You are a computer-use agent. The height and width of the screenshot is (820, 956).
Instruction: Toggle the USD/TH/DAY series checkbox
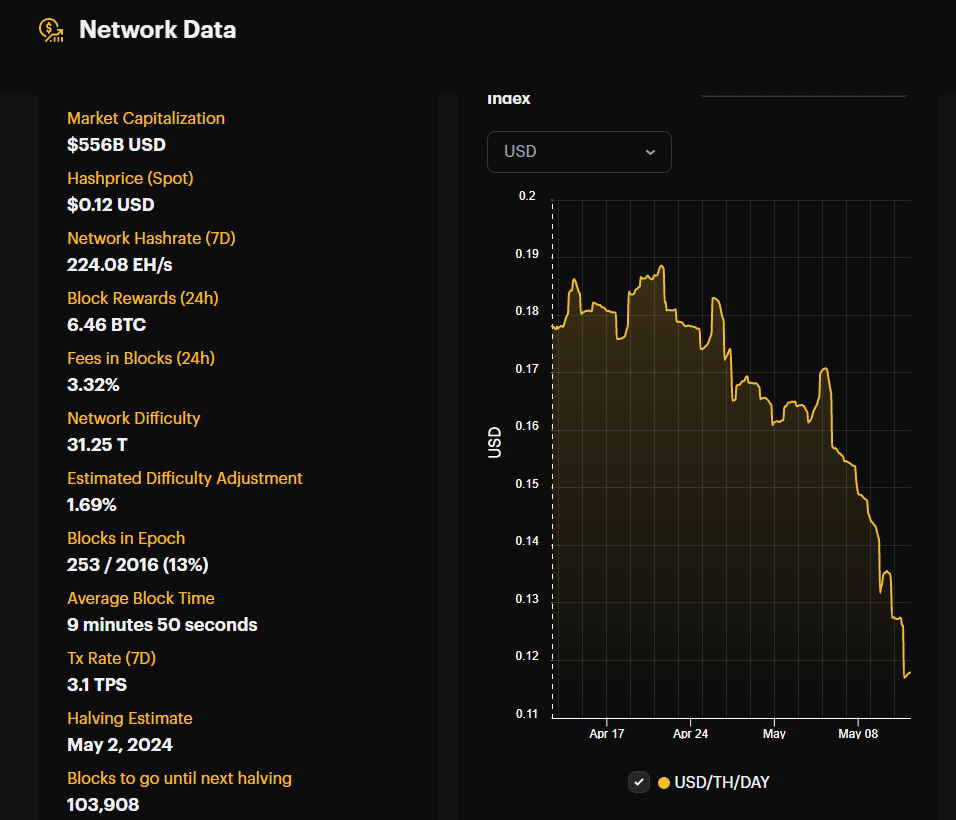click(x=638, y=782)
